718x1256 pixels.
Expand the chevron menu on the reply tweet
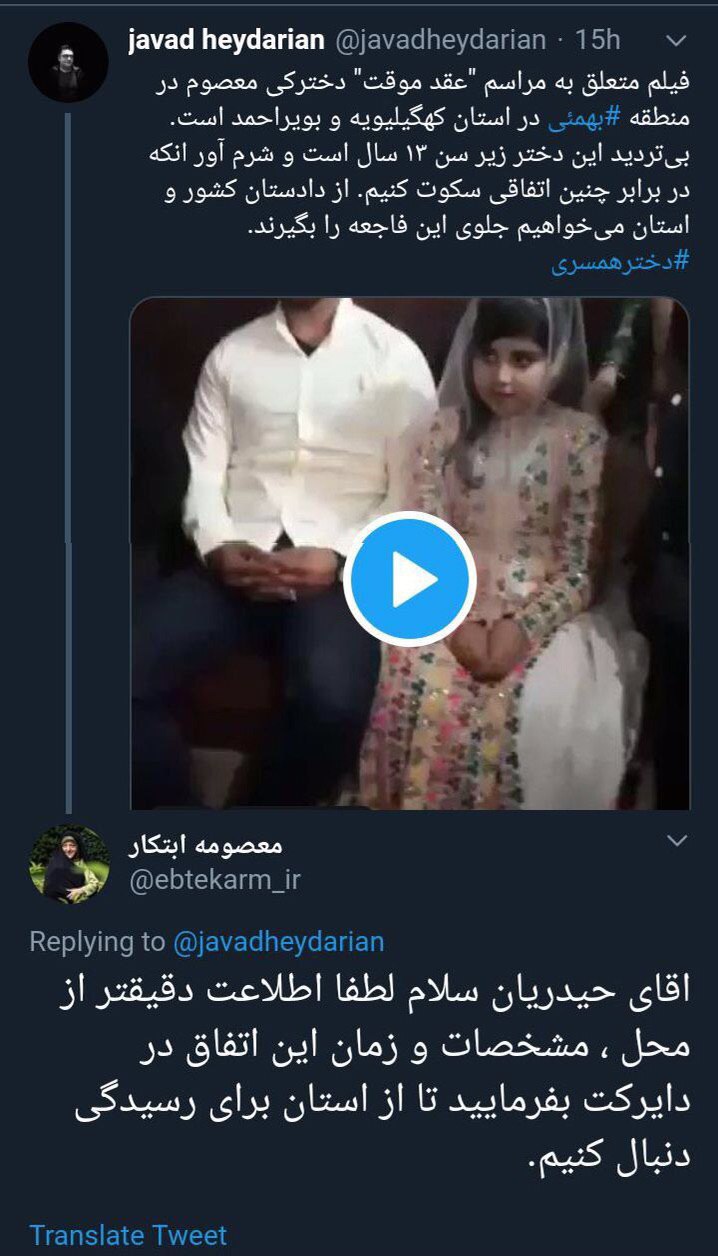(x=676, y=838)
